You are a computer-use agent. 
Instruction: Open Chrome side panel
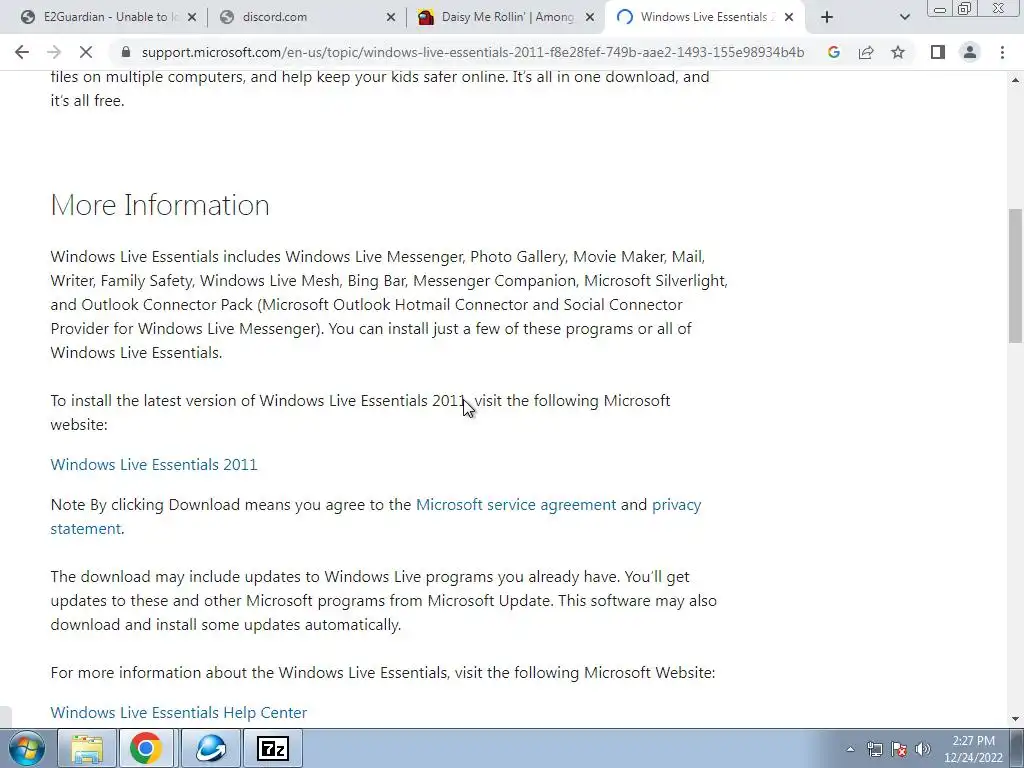938,52
